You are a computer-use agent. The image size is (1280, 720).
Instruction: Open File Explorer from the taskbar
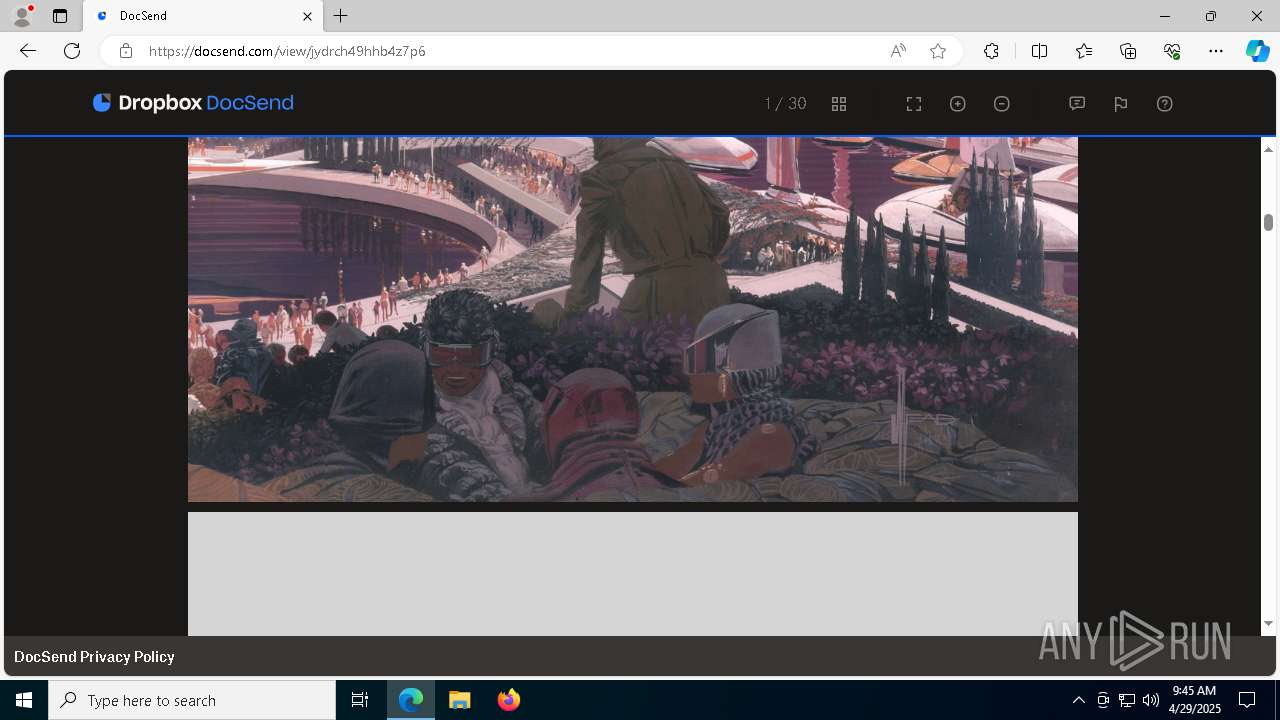[x=460, y=700]
